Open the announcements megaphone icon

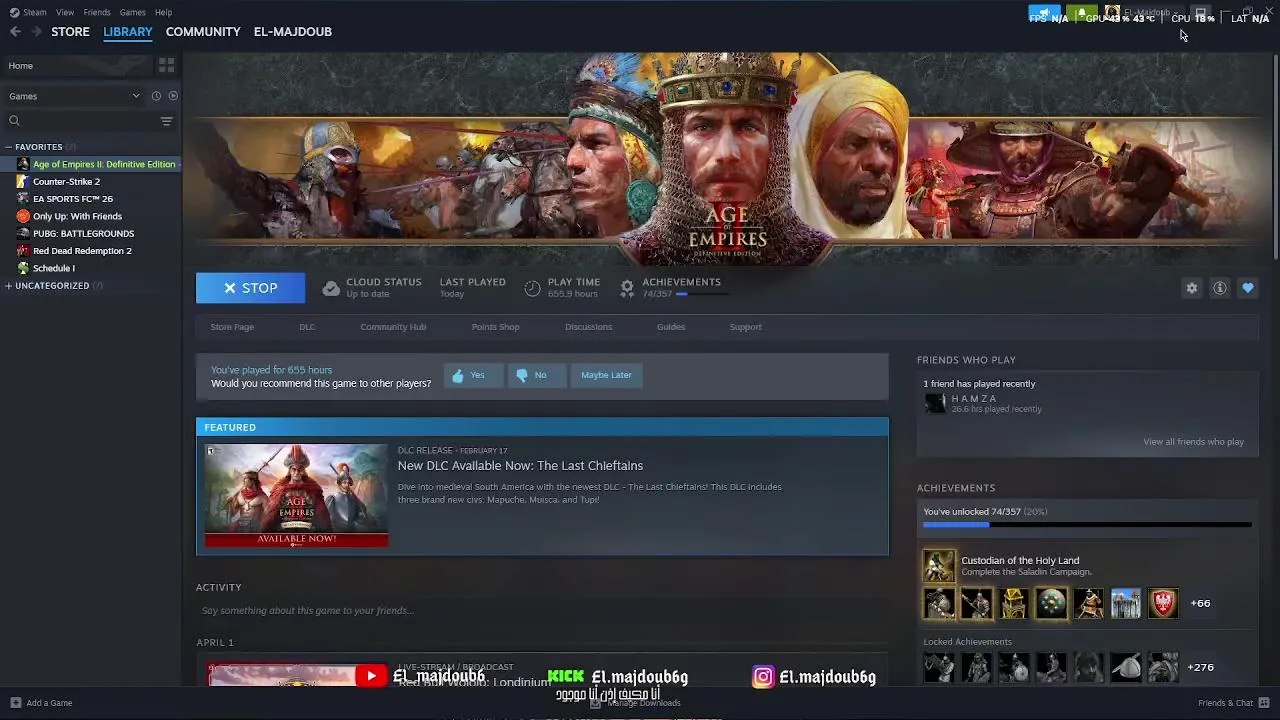(1044, 15)
